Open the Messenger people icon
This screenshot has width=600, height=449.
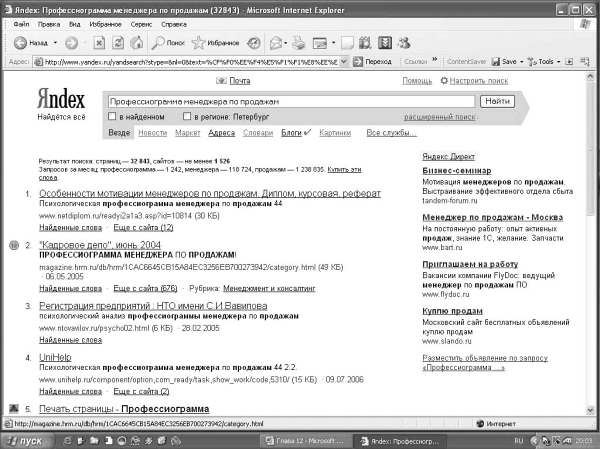pos(404,43)
